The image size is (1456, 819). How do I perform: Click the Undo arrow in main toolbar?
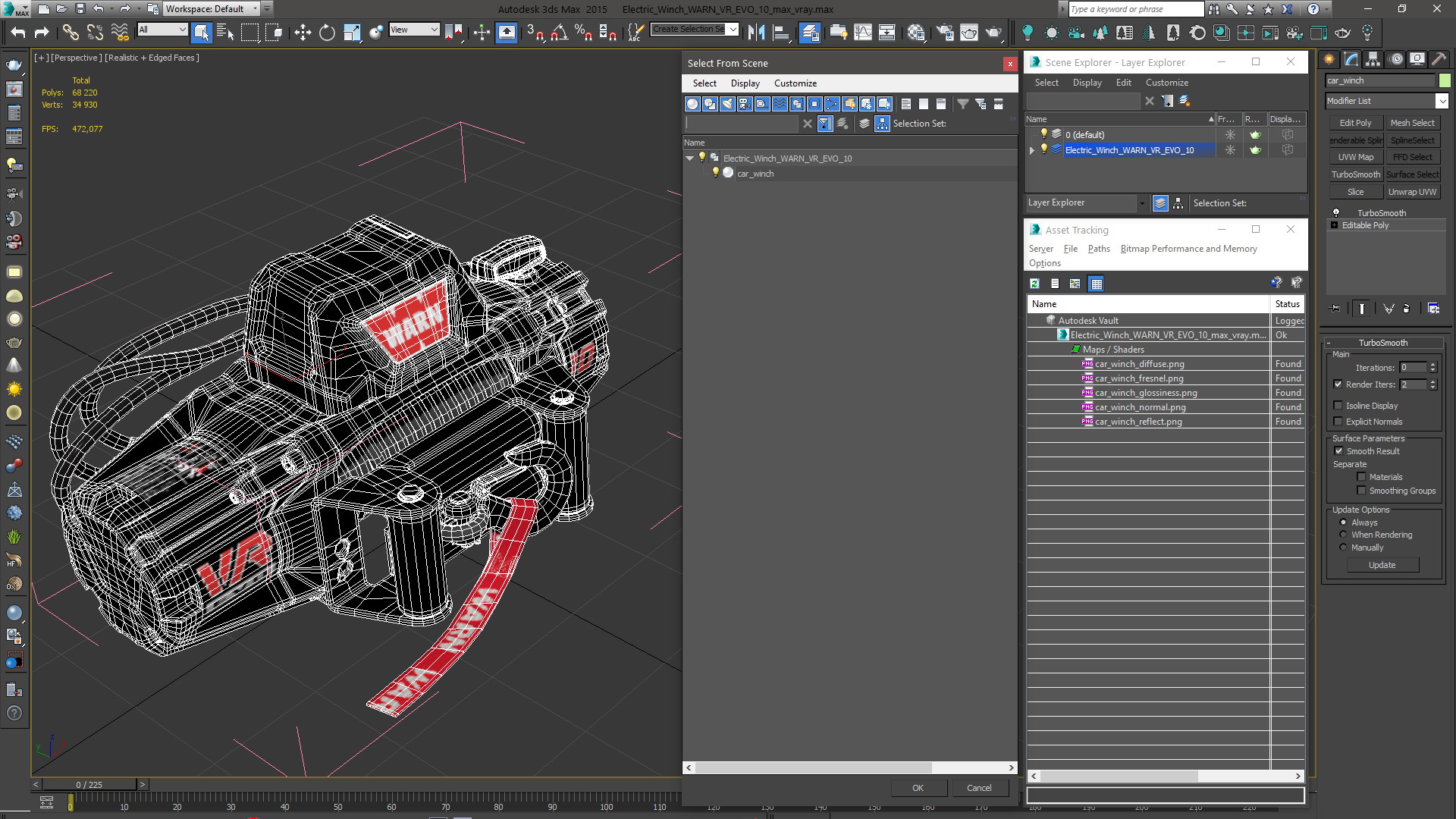18,32
